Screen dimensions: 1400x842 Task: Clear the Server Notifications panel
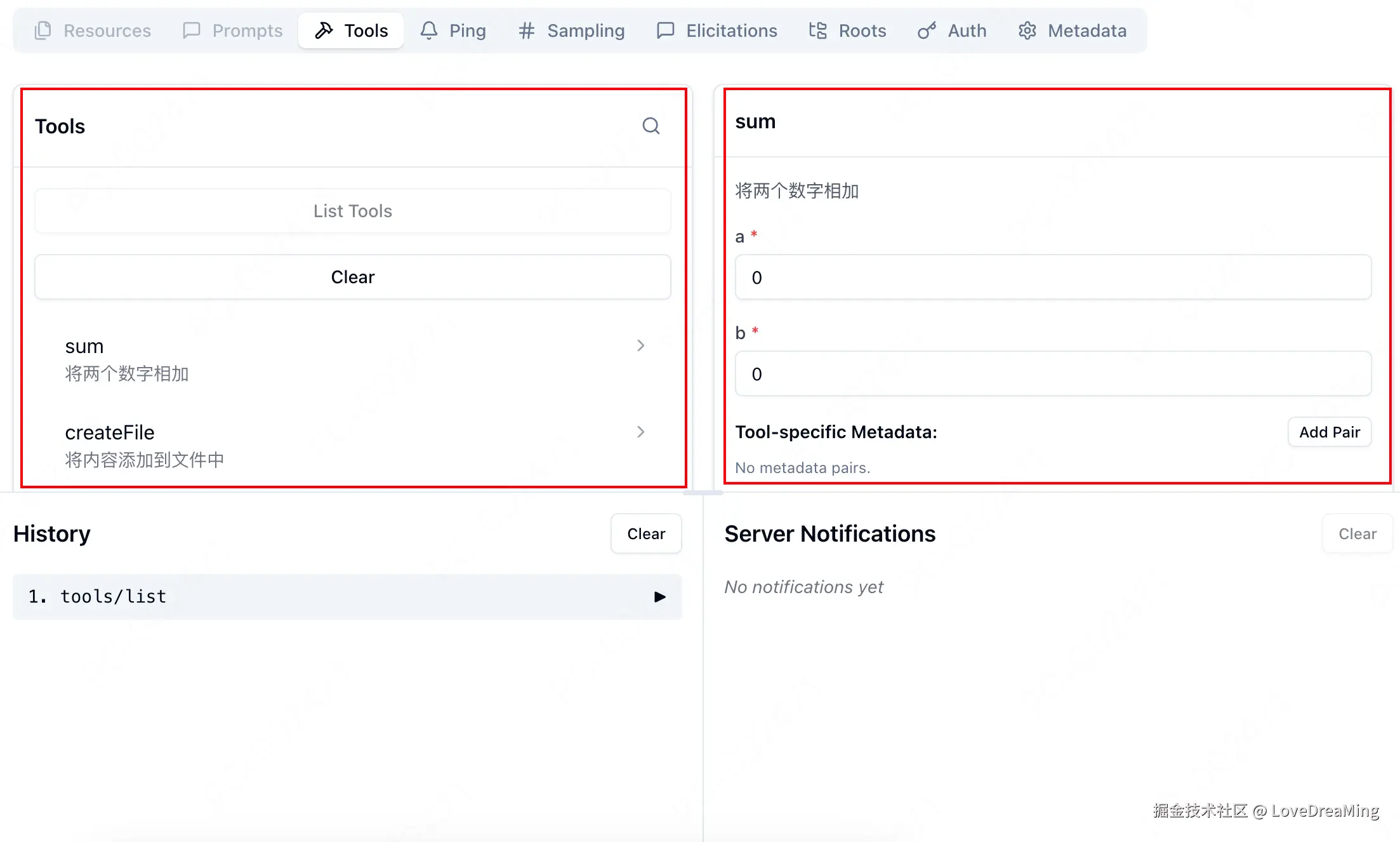pyautogui.click(x=1357, y=534)
